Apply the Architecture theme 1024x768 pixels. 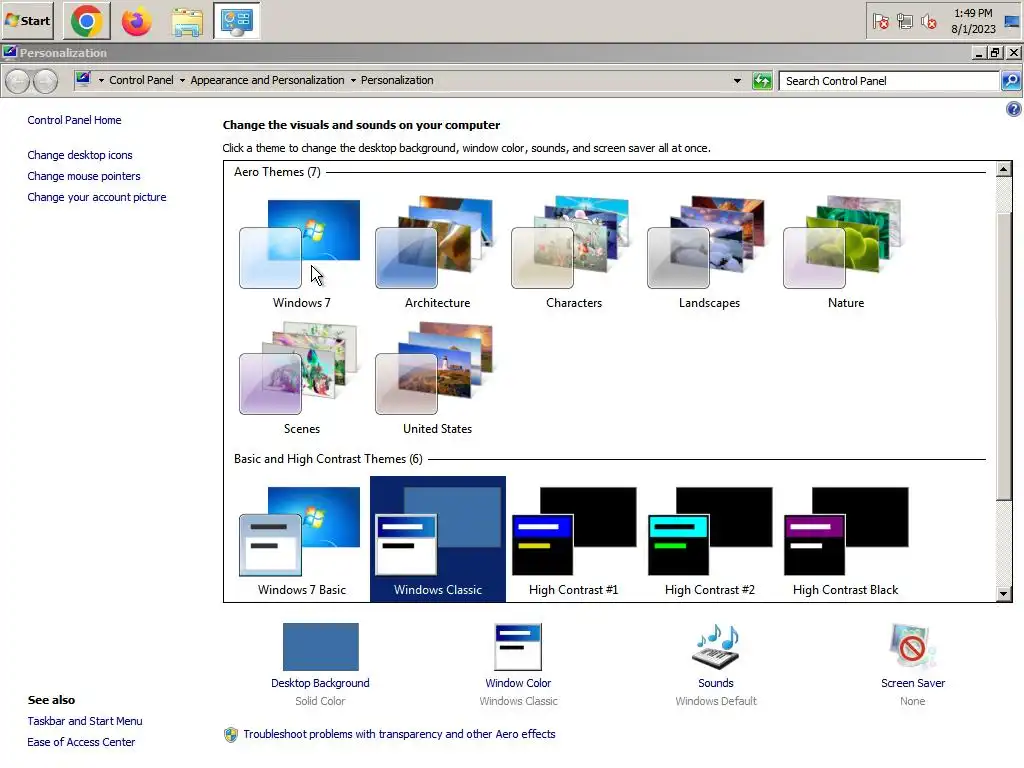[x=437, y=252]
